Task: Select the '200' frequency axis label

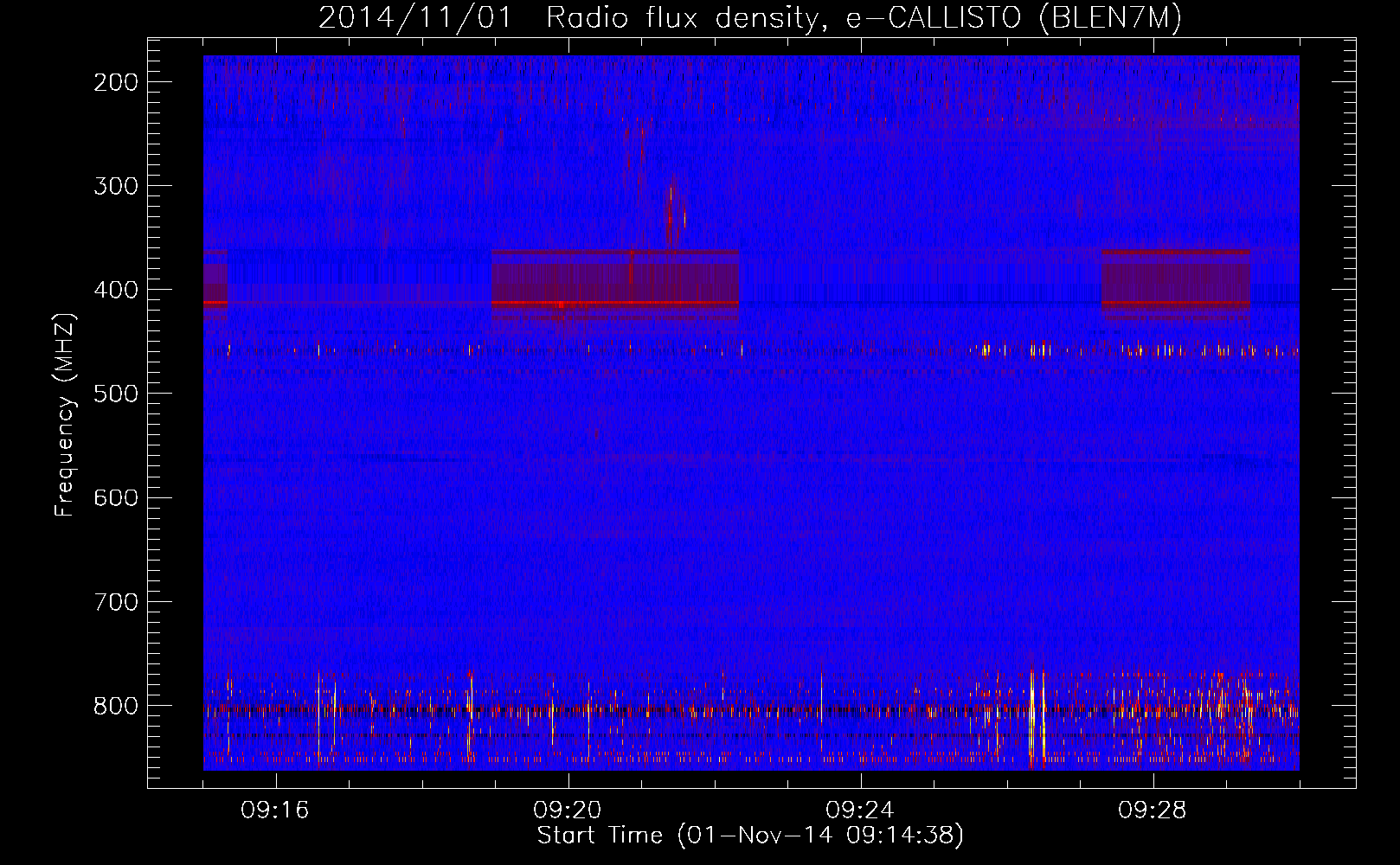Action: (115, 82)
